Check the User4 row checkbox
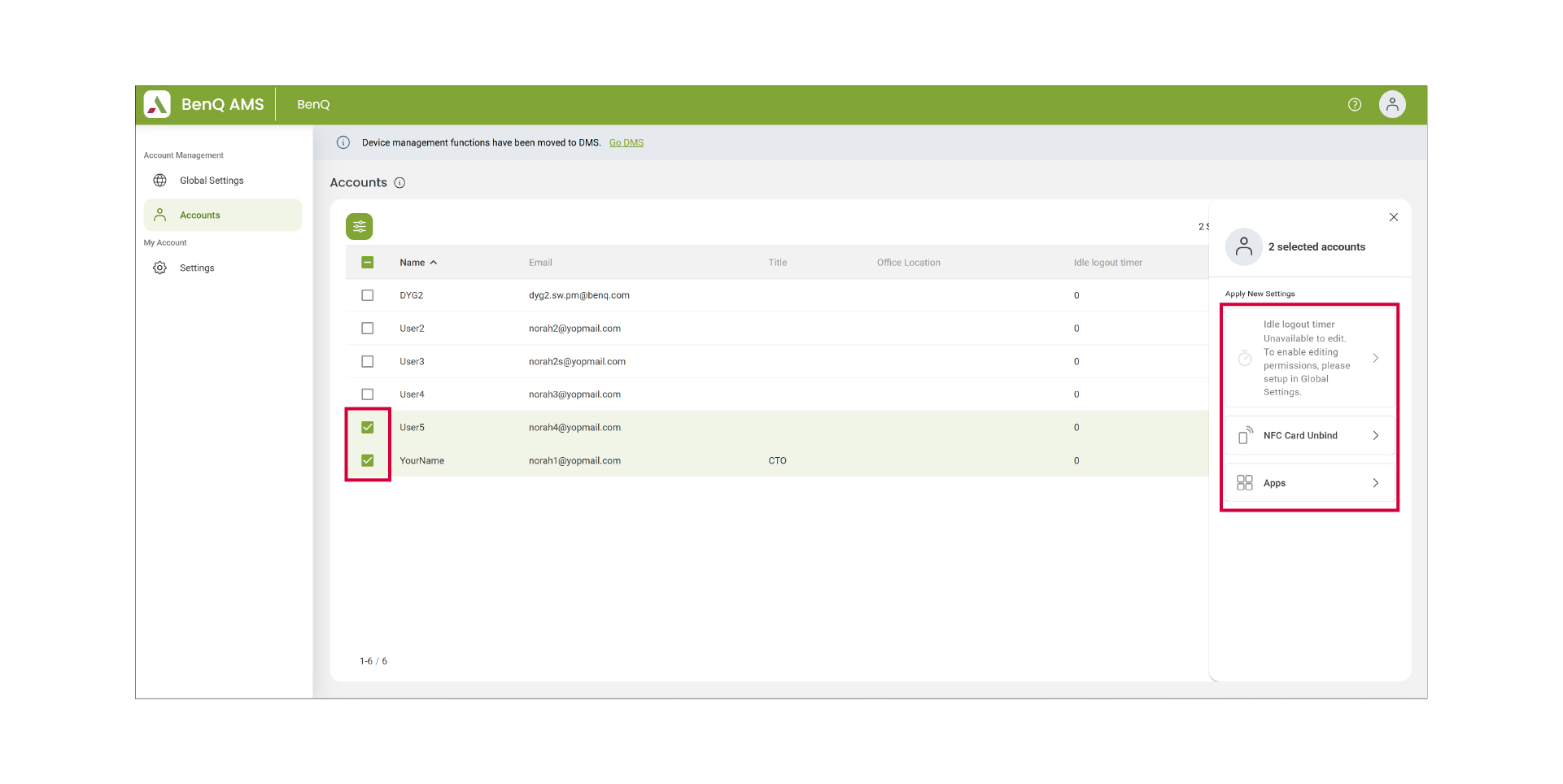The width and height of the screenshot is (1563, 784). coord(368,394)
